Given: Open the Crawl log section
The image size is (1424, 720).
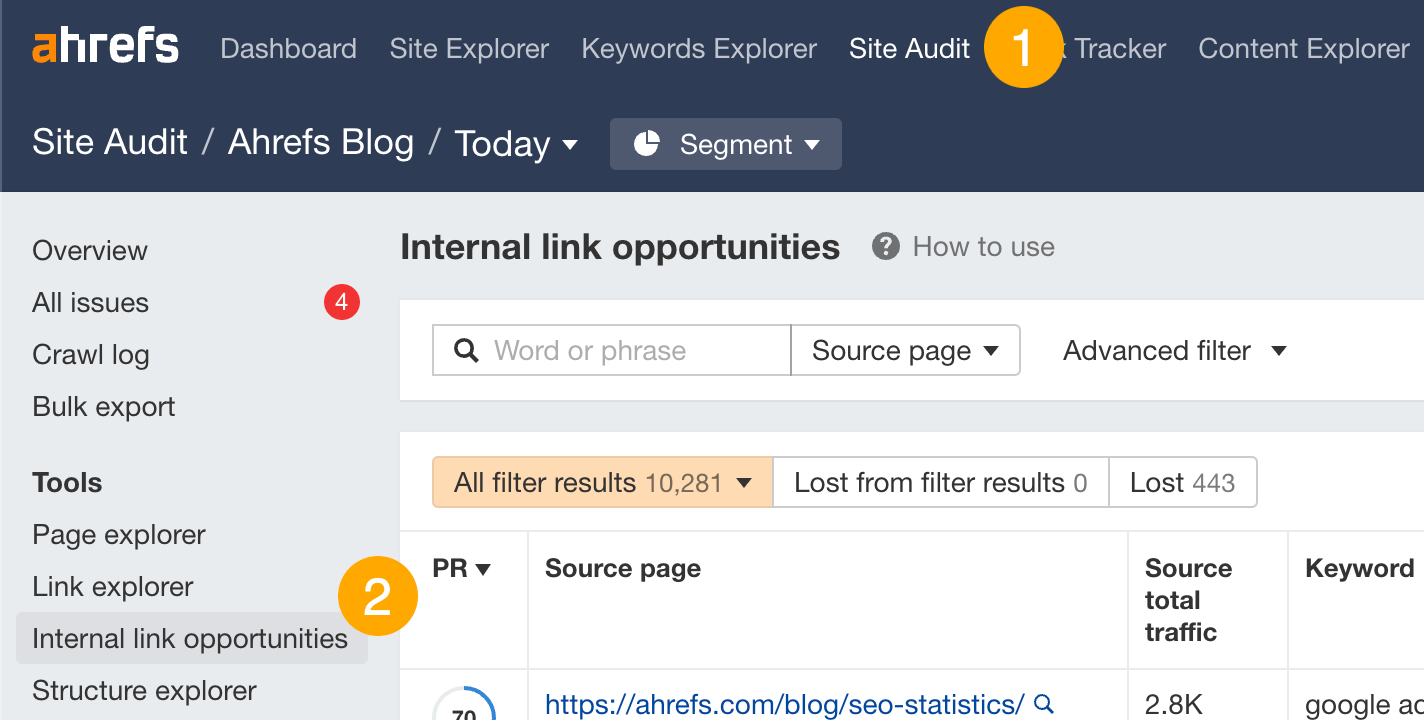Looking at the screenshot, I should click(90, 354).
